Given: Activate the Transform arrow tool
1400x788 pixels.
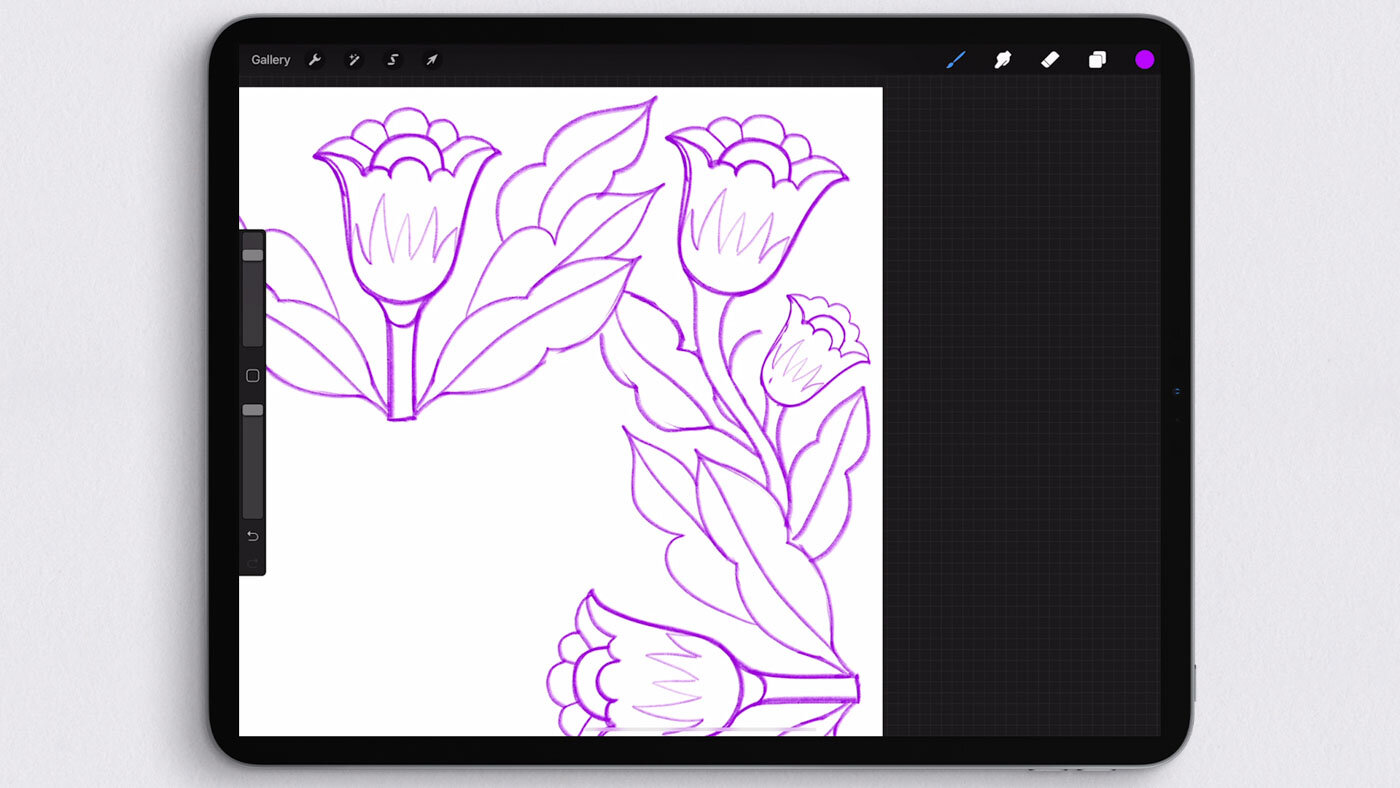Looking at the screenshot, I should (432, 60).
